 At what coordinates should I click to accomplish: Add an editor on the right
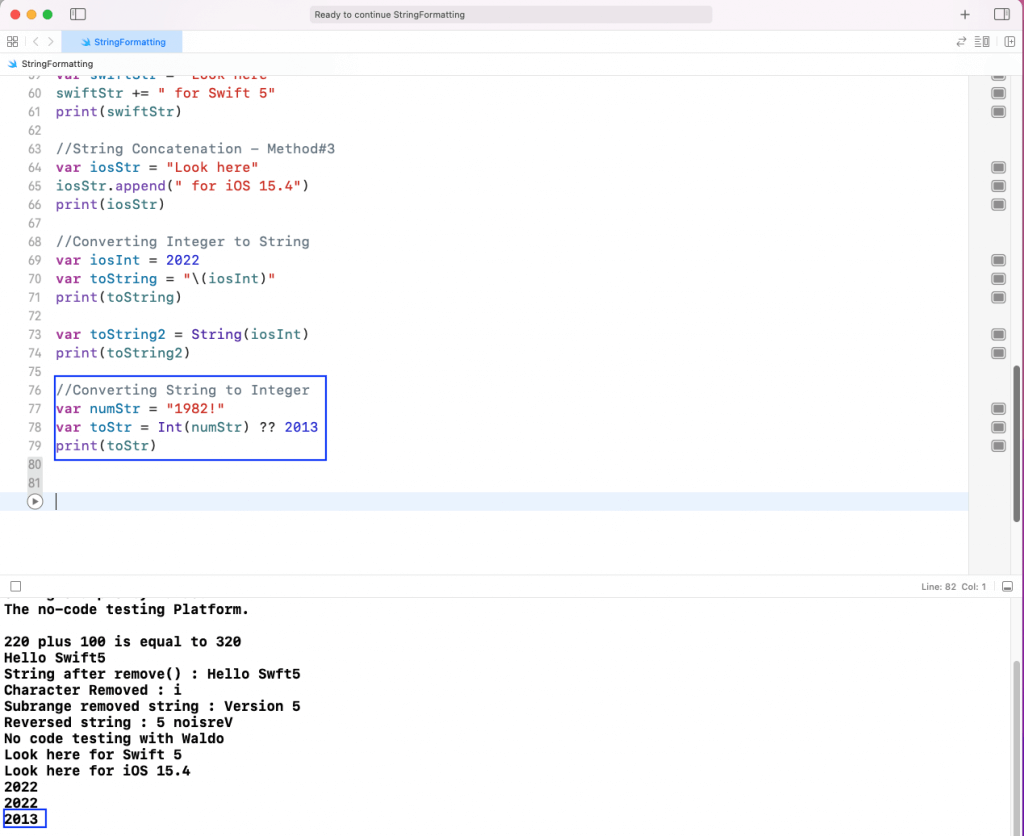[x=1010, y=42]
